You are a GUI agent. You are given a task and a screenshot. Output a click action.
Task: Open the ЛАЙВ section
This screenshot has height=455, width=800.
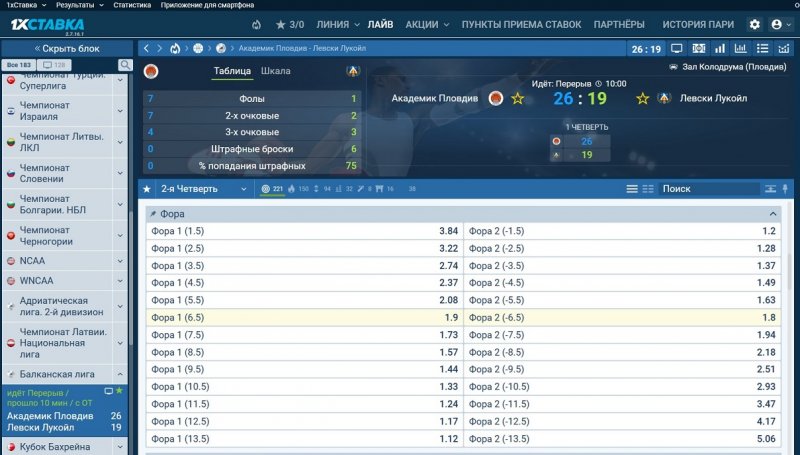tap(380, 24)
